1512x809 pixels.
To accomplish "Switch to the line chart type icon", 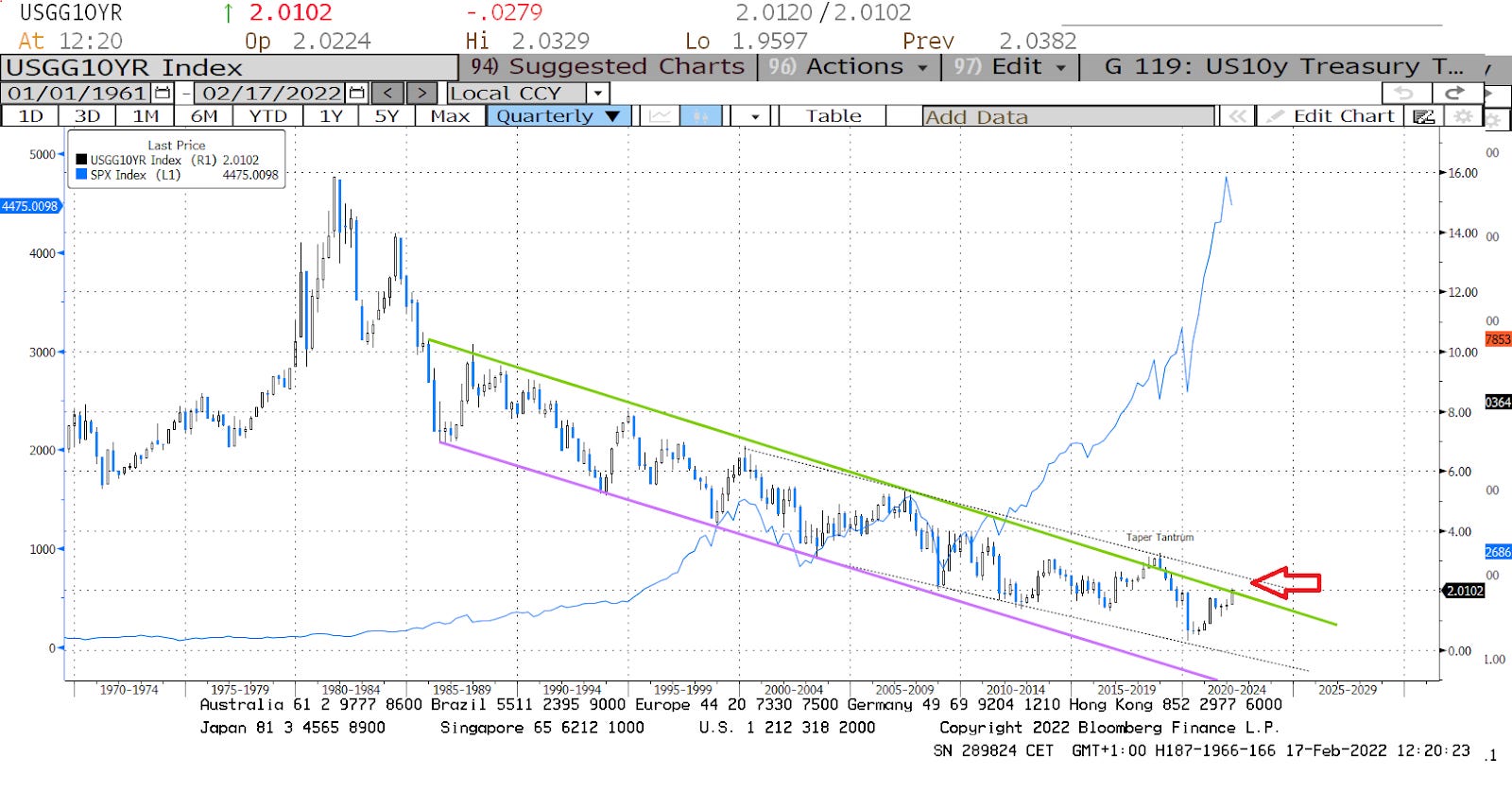I will tap(660, 115).
